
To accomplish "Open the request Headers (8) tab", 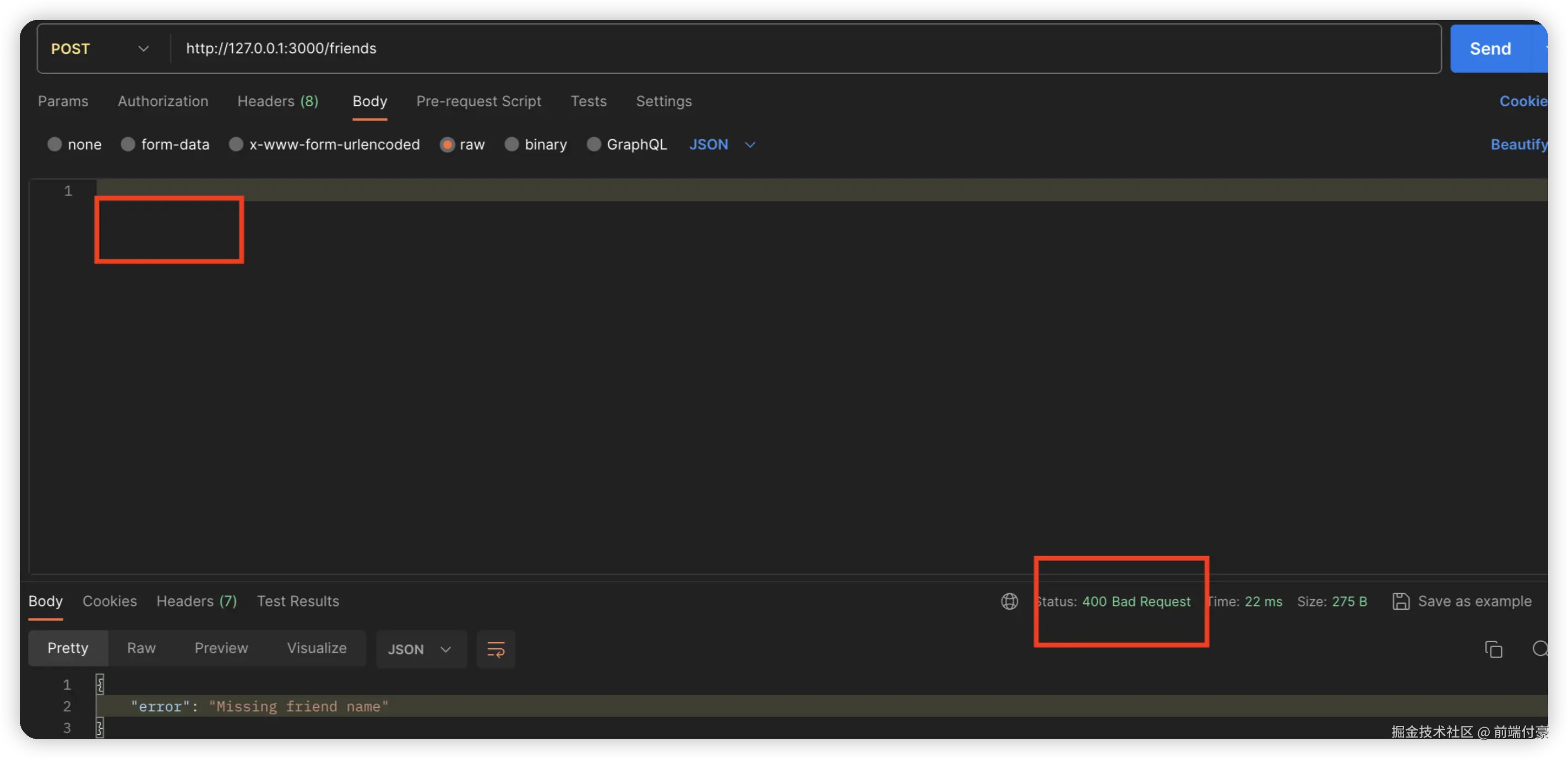I will click(277, 101).
